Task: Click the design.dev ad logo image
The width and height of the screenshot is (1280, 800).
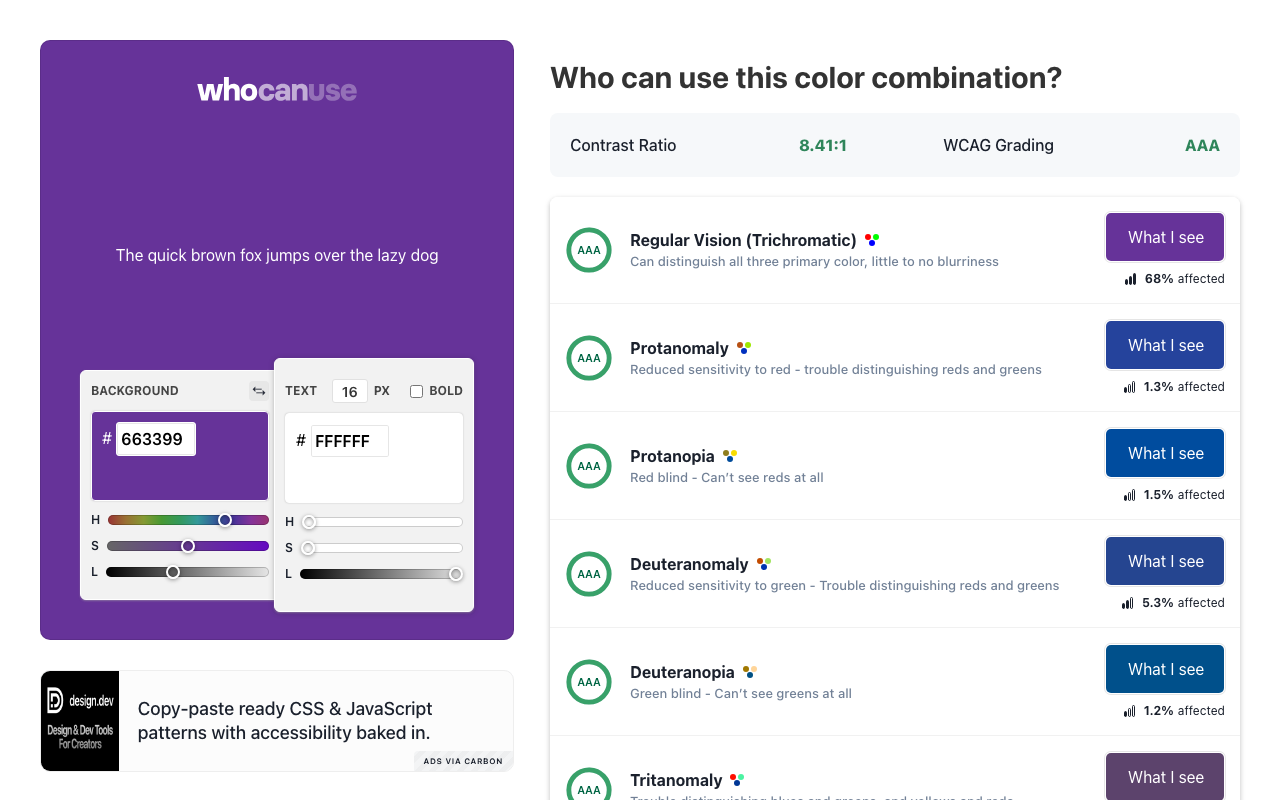Action: (x=80, y=721)
